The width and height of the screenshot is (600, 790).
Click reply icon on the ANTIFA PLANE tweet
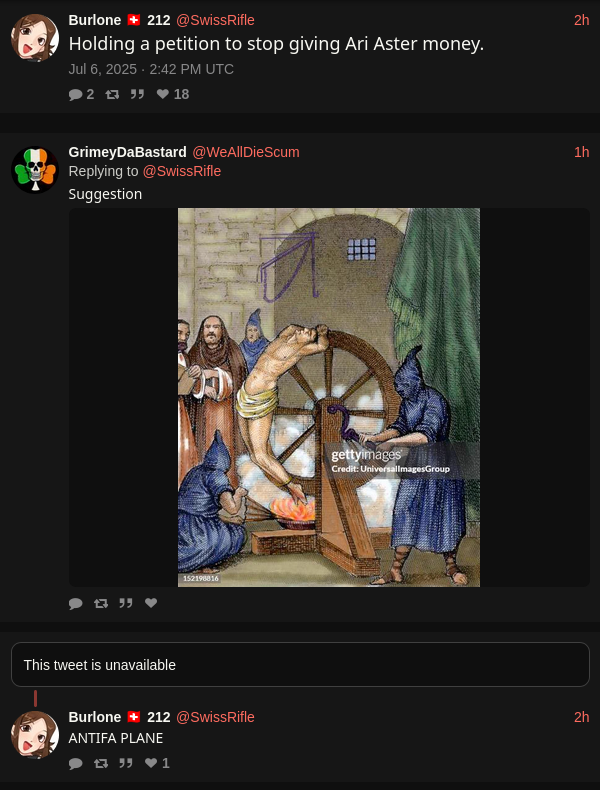pyautogui.click(x=76, y=763)
